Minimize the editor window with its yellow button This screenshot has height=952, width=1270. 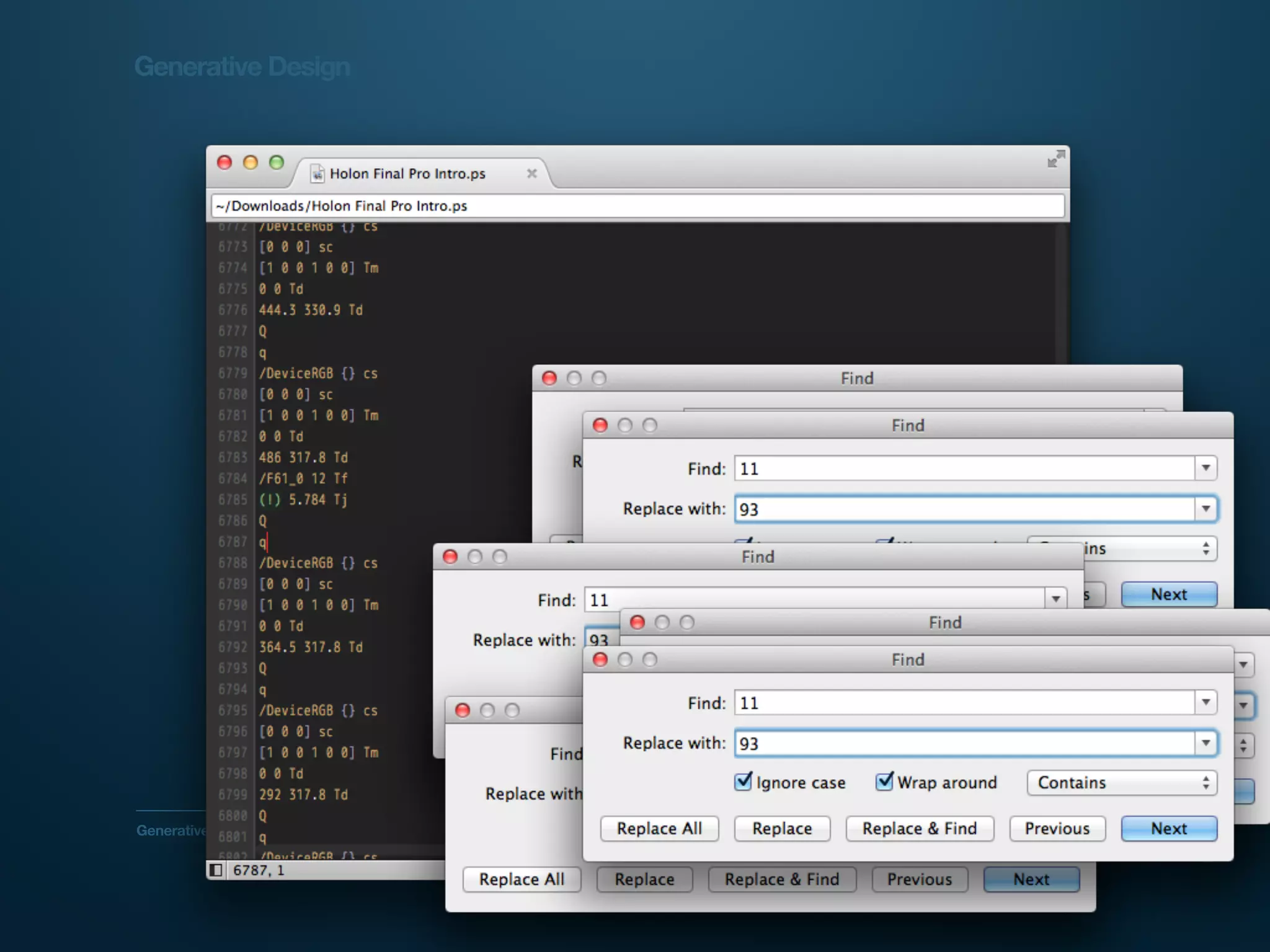(x=251, y=162)
